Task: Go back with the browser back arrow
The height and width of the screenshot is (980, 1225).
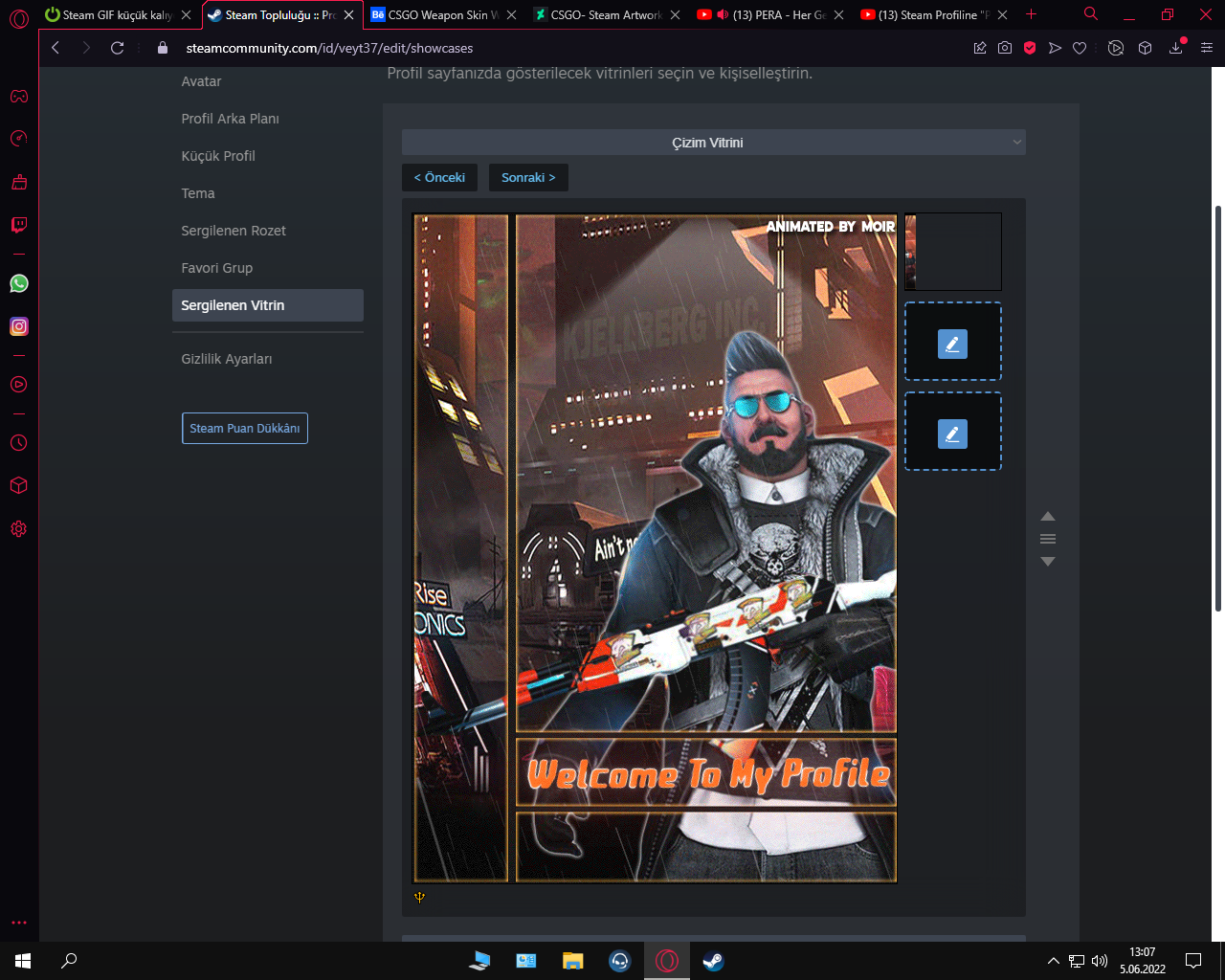Action: click(x=56, y=48)
